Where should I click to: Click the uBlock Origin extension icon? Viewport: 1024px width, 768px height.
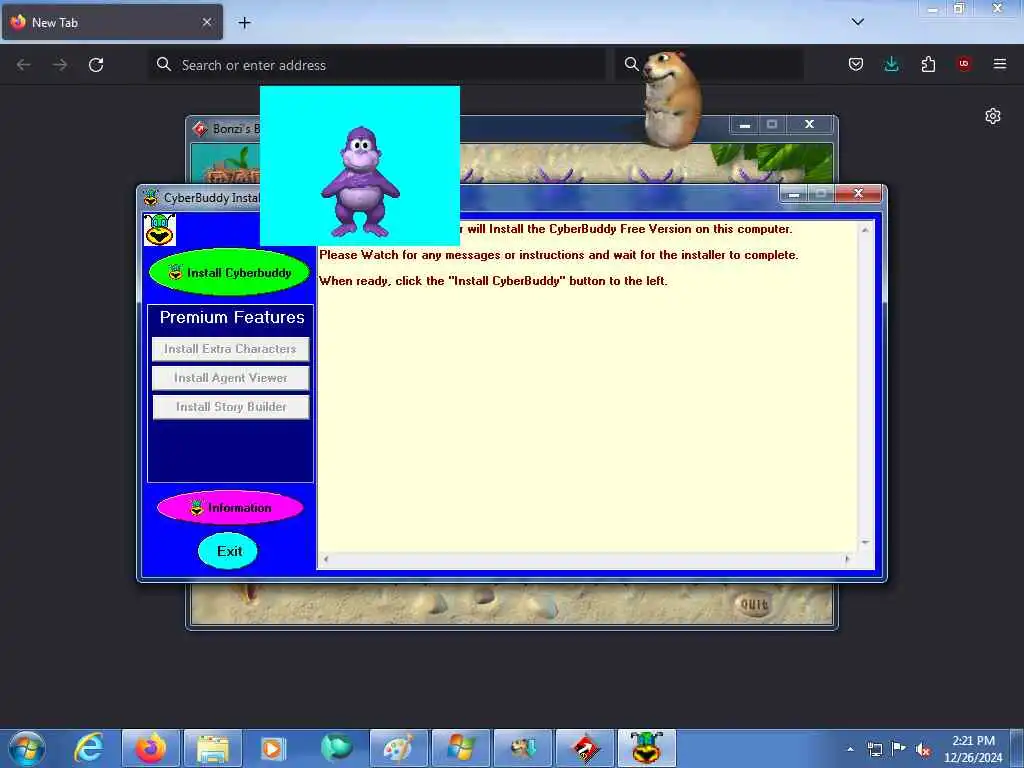click(964, 64)
